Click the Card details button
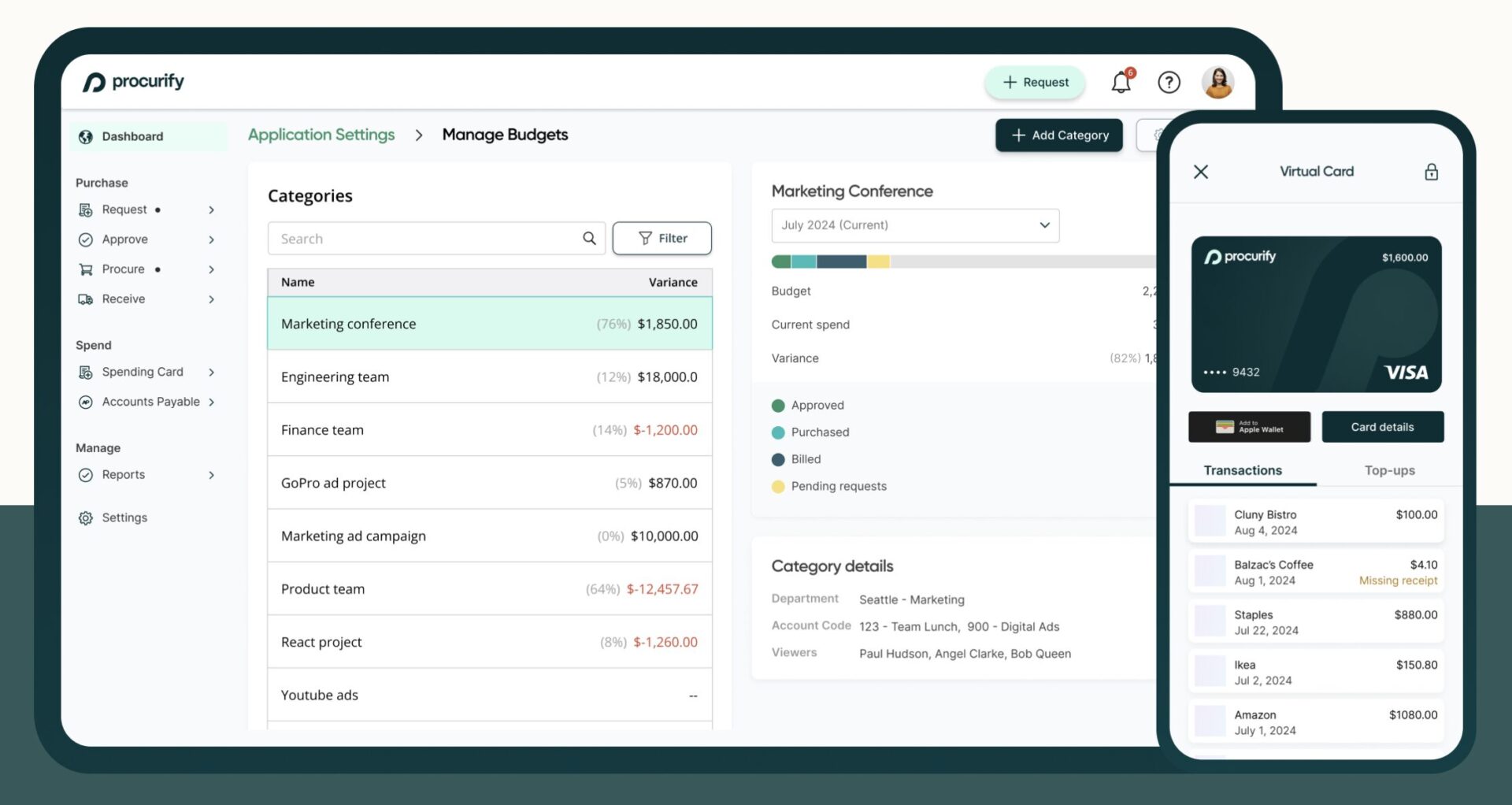Image resolution: width=1512 pixels, height=805 pixels. pos(1382,426)
